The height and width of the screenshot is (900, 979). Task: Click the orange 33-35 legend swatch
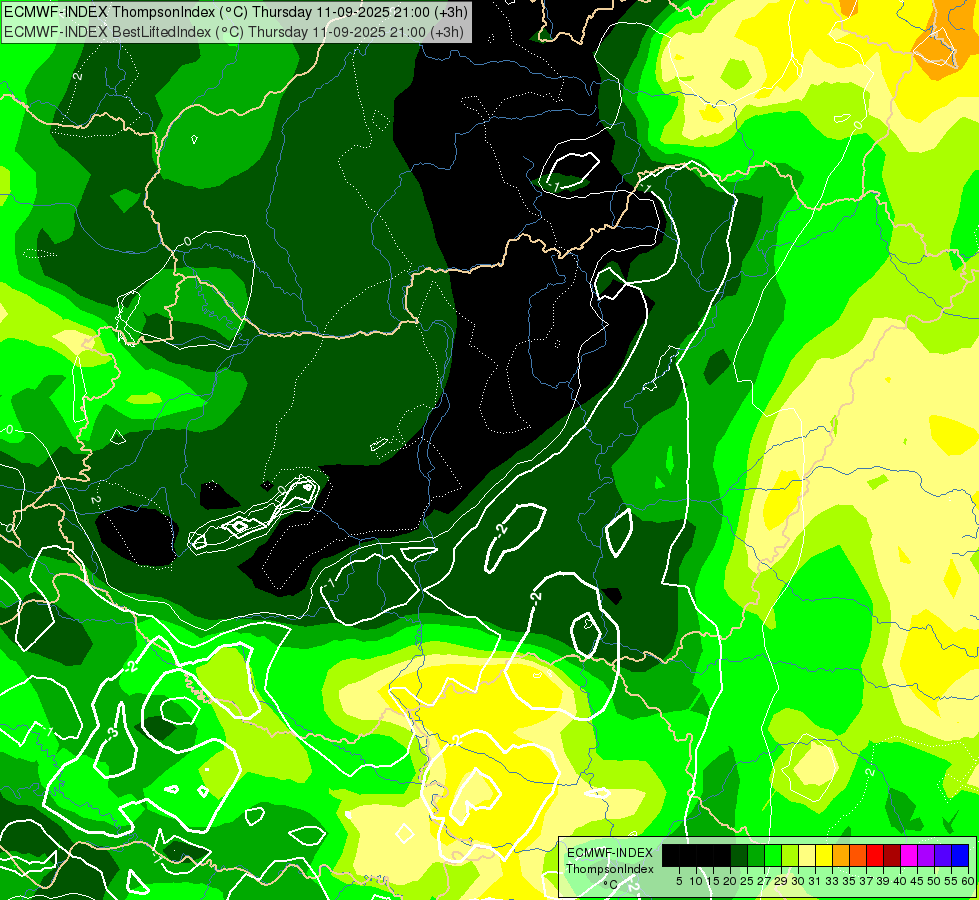pyautogui.click(x=841, y=855)
